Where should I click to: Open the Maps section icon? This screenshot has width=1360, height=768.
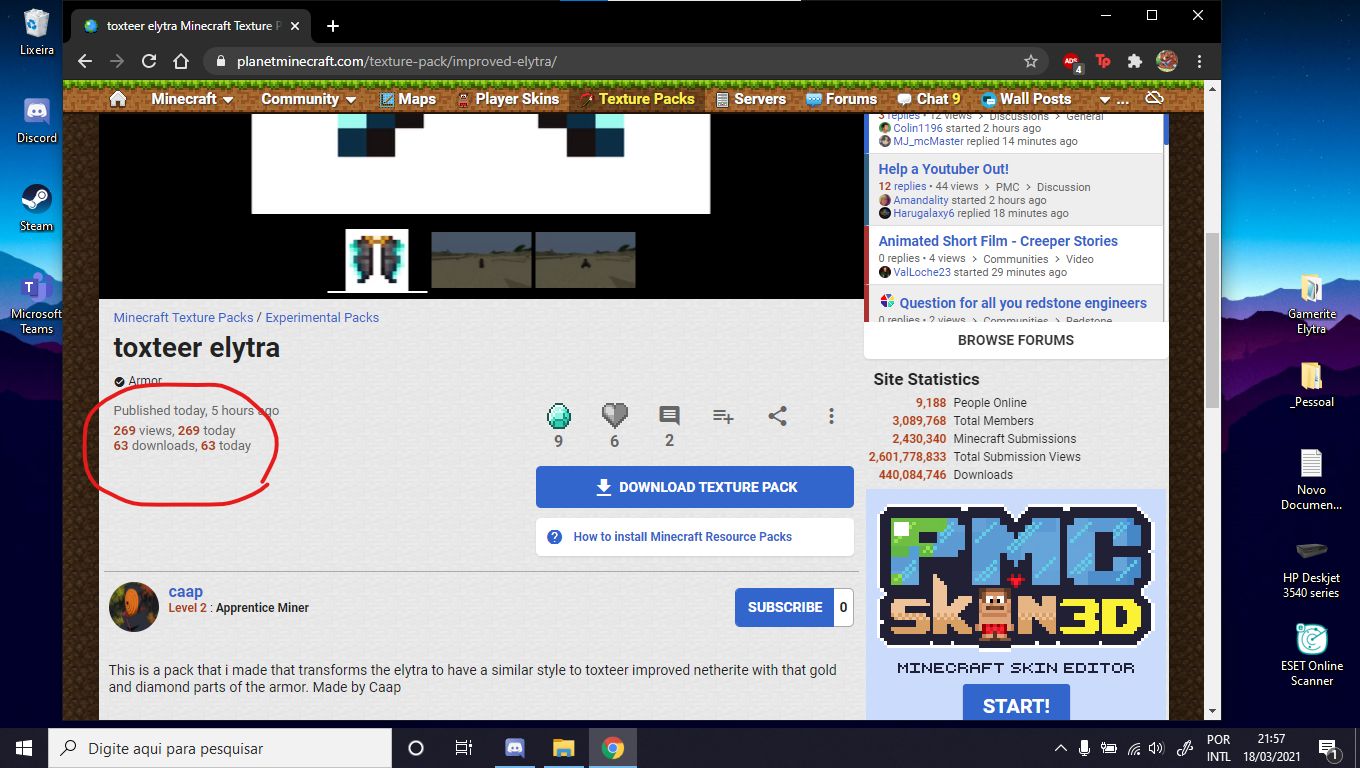pyautogui.click(x=406, y=99)
